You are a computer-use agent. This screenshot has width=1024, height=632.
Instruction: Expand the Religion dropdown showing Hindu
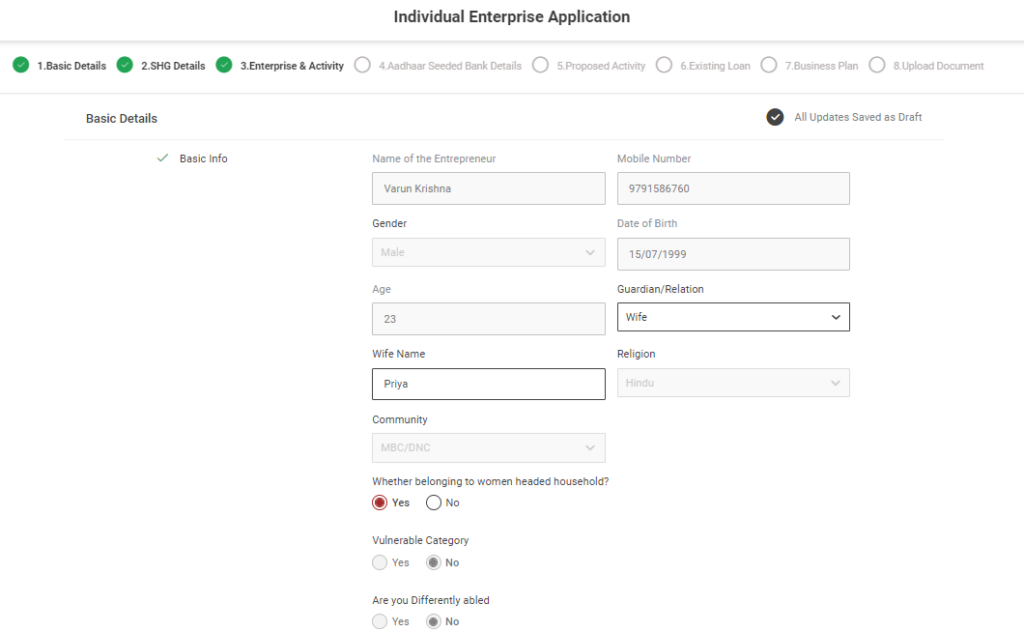[x=733, y=382]
